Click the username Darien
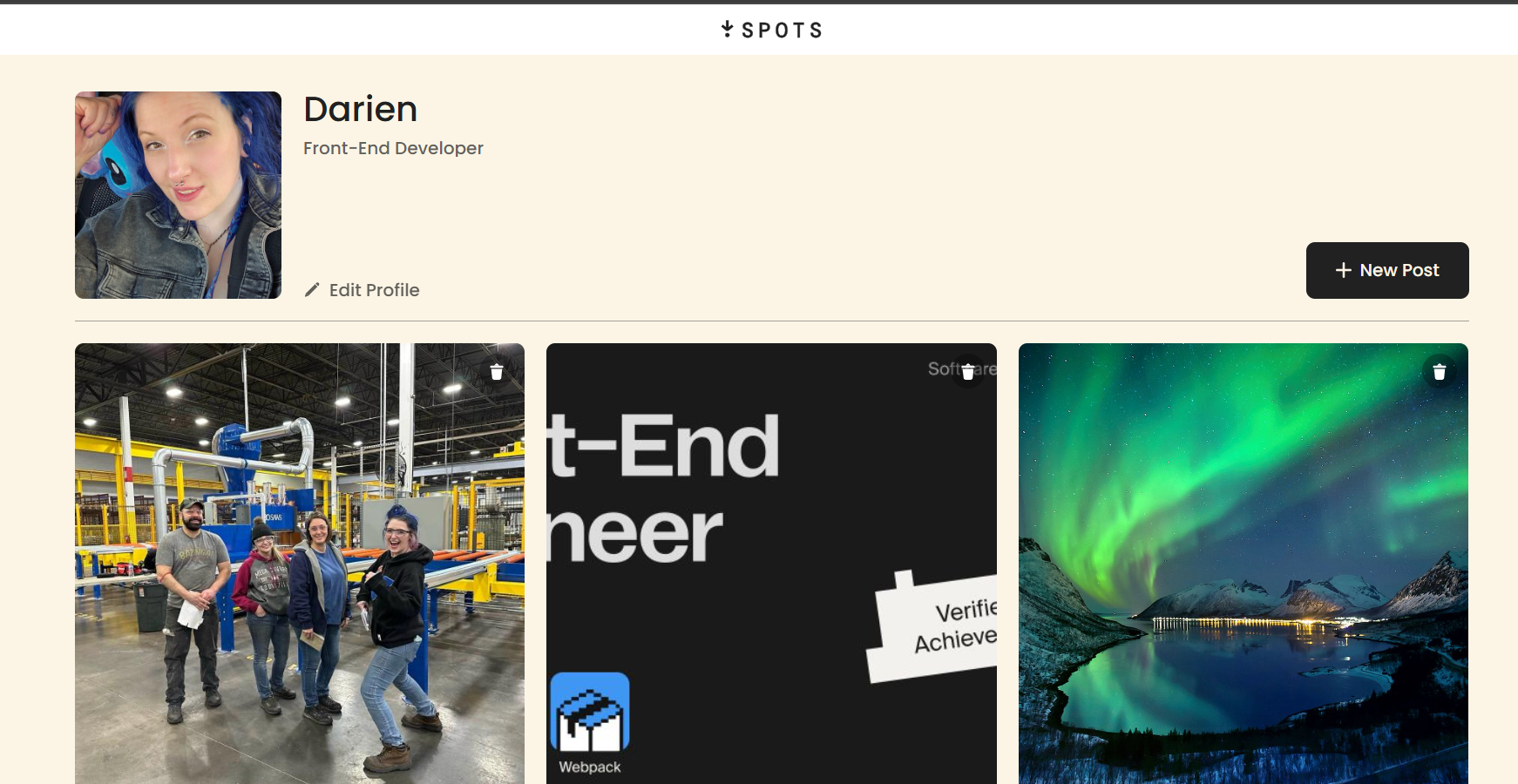This screenshot has height=784, width=1518. click(x=360, y=108)
